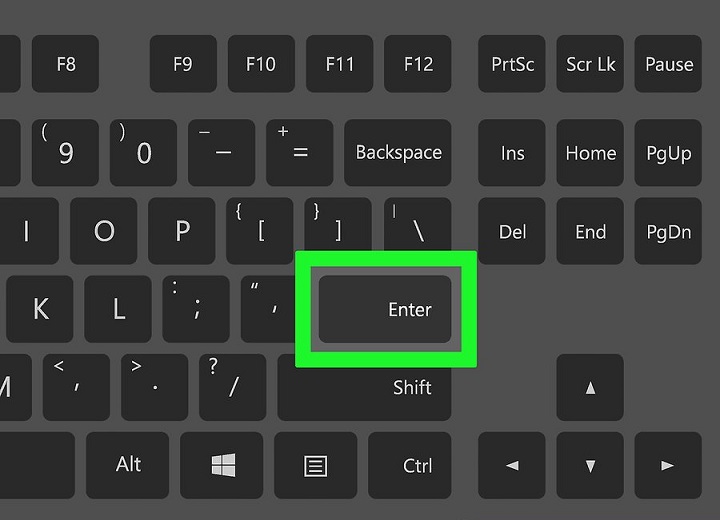Click the F12 function key
This screenshot has height=520, width=720.
(x=418, y=63)
